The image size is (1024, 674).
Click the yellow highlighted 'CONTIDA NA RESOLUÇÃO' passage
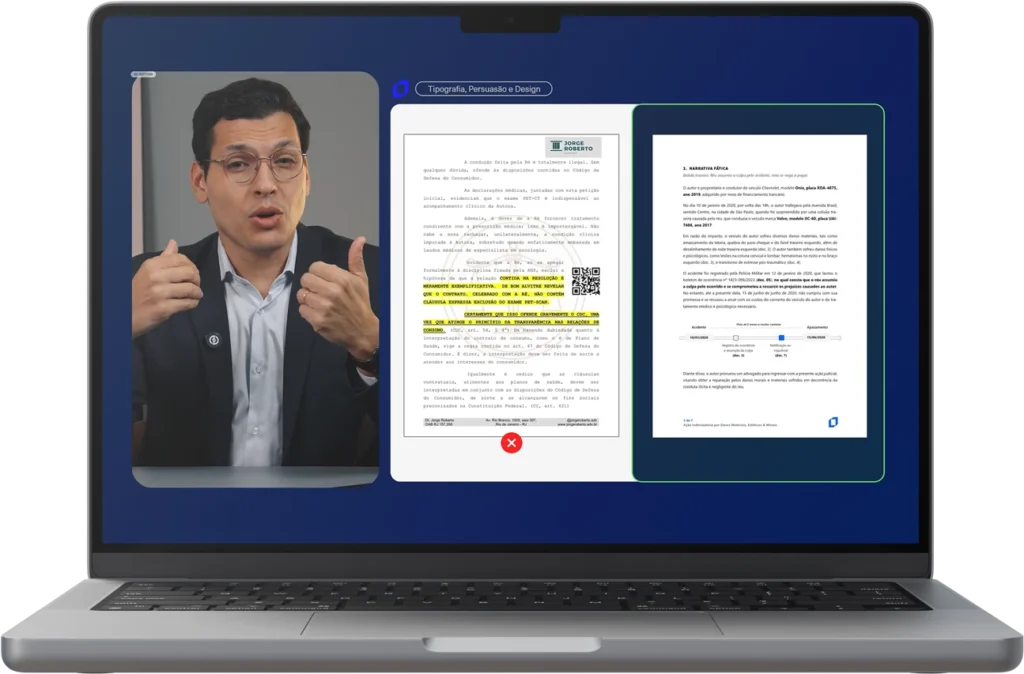493,290
